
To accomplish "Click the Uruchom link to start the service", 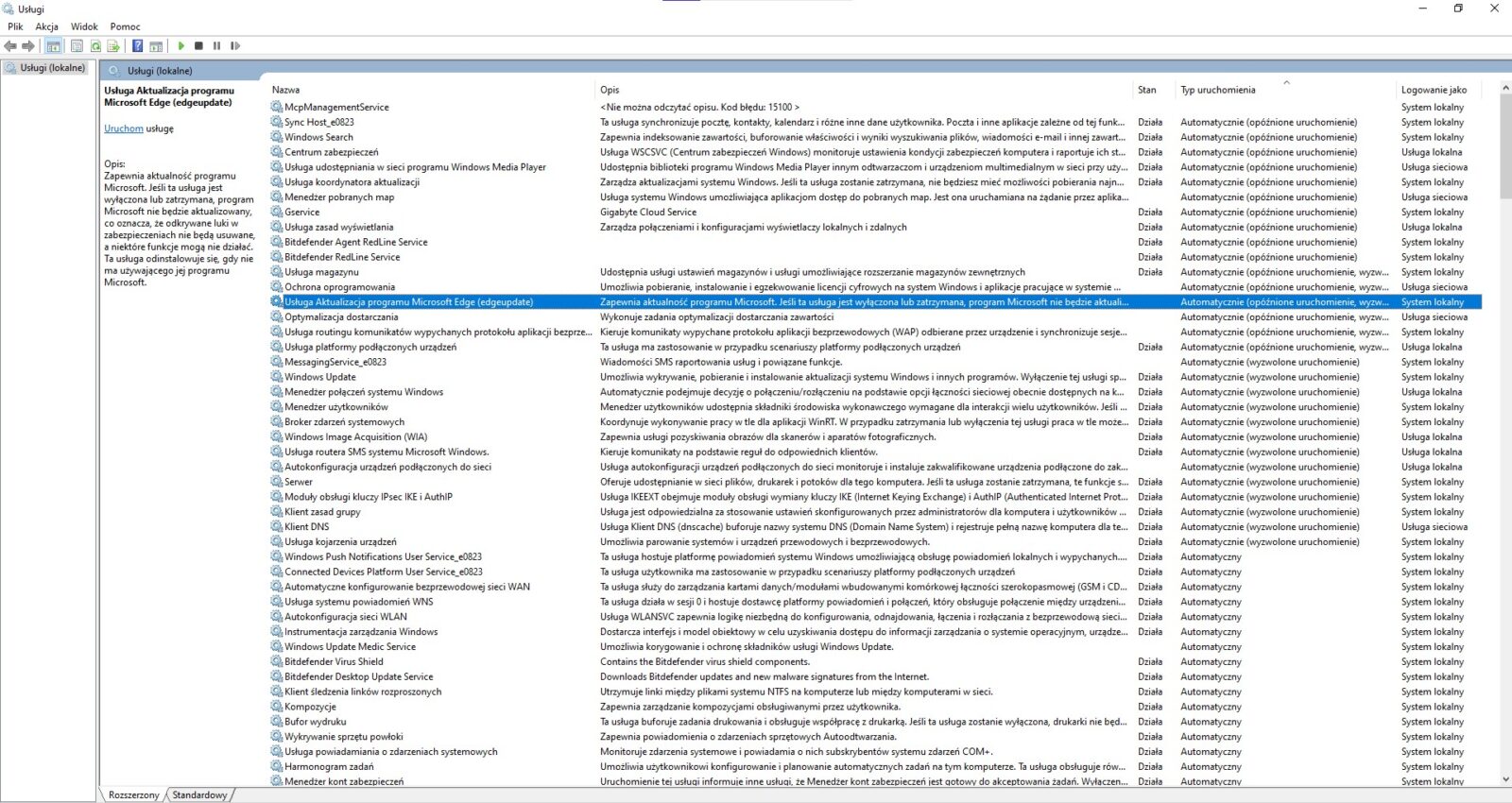I will click(123, 128).
